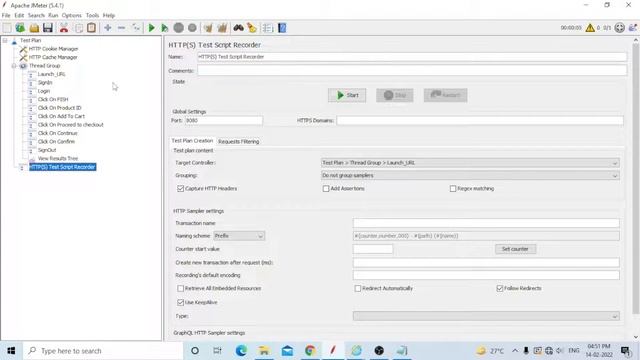Click the toolbar Shutdown round icon
Image resolution: width=640 pixels, height=360 pixels.
point(192,28)
